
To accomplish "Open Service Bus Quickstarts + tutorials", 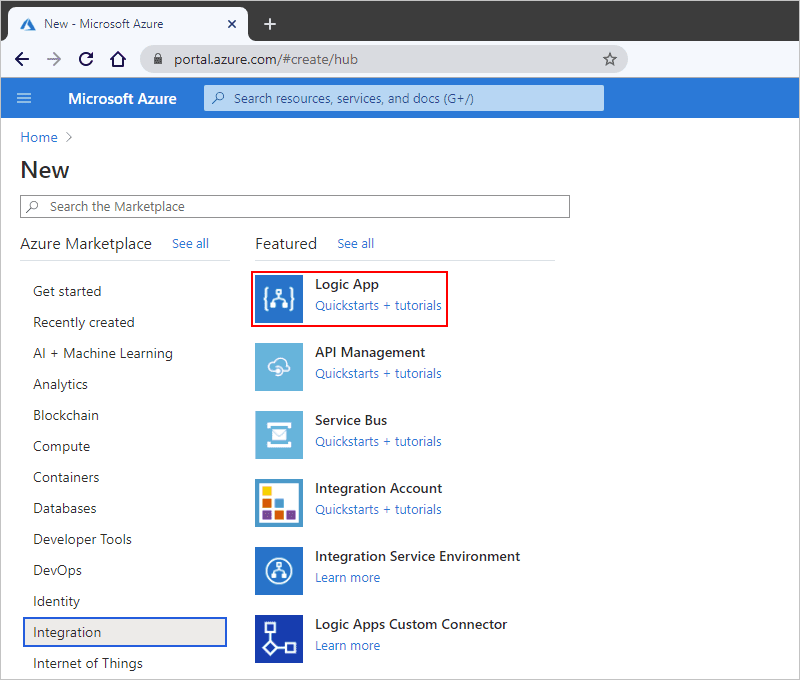I will click(378, 441).
